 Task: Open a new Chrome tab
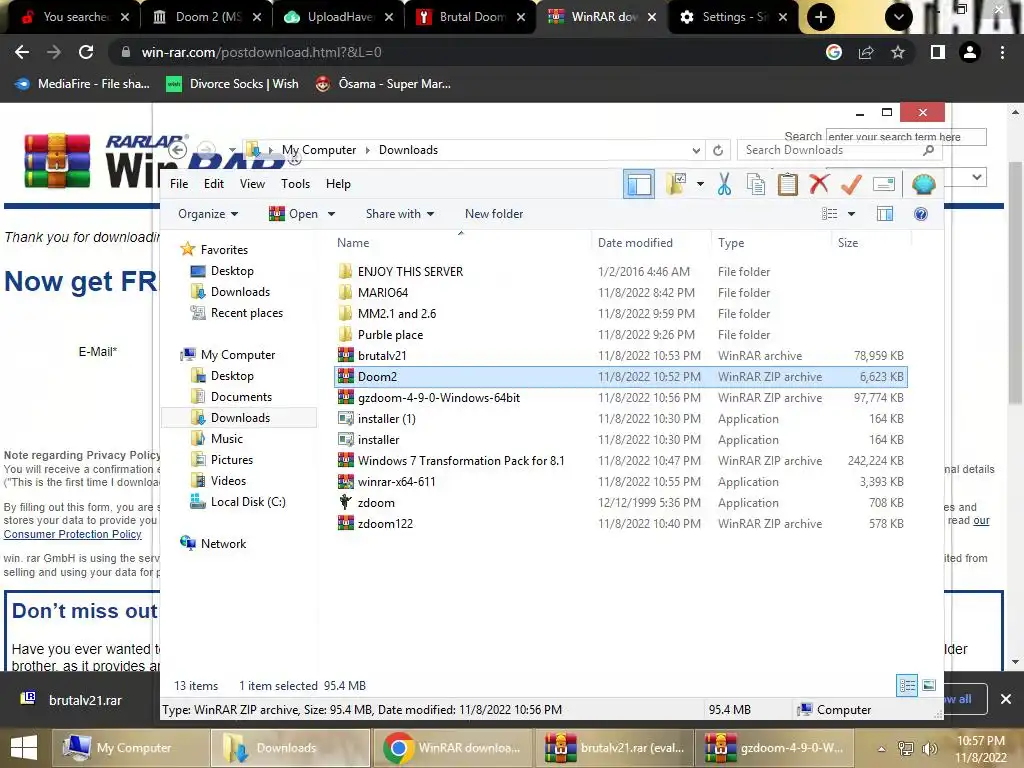click(820, 17)
